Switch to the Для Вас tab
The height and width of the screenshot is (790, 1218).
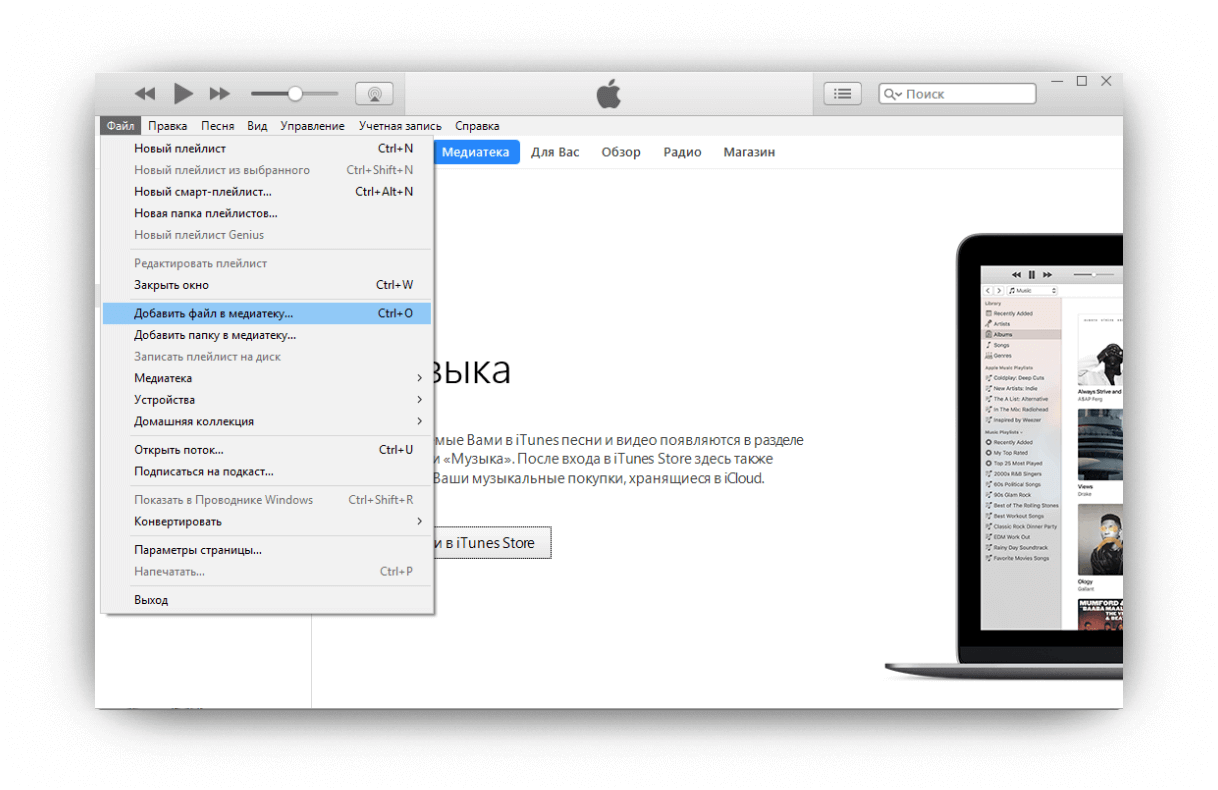pyautogui.click(x=555, y=152)
